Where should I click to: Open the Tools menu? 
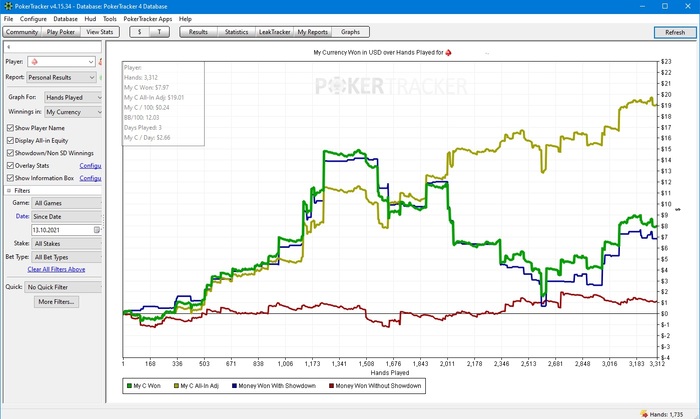click(x=109, y=19)
